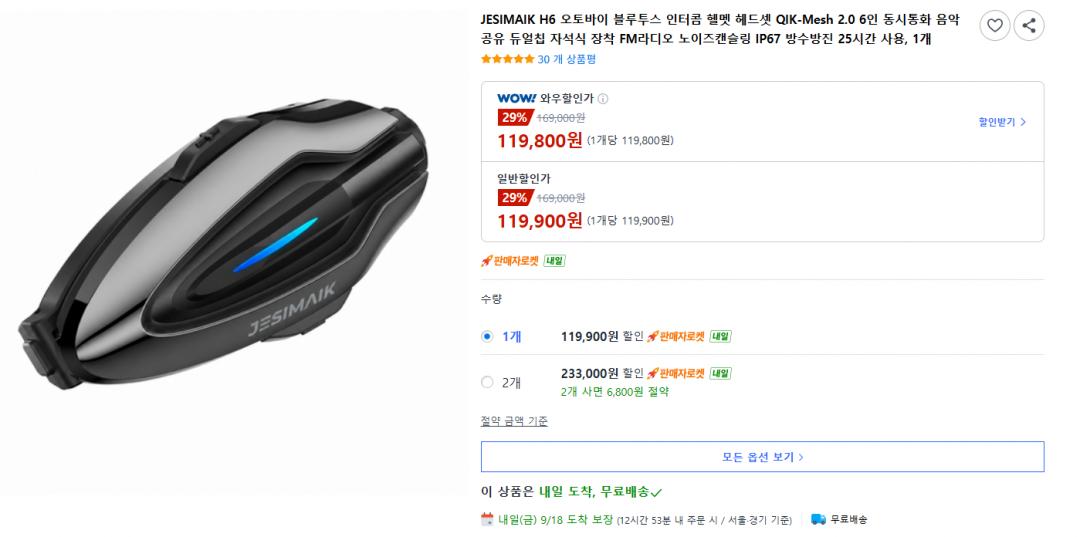The width and height of the screenshot is (1080, 537).
Task: Click the 일반할인가 119,900원 price section
Action: coord(762,201)
